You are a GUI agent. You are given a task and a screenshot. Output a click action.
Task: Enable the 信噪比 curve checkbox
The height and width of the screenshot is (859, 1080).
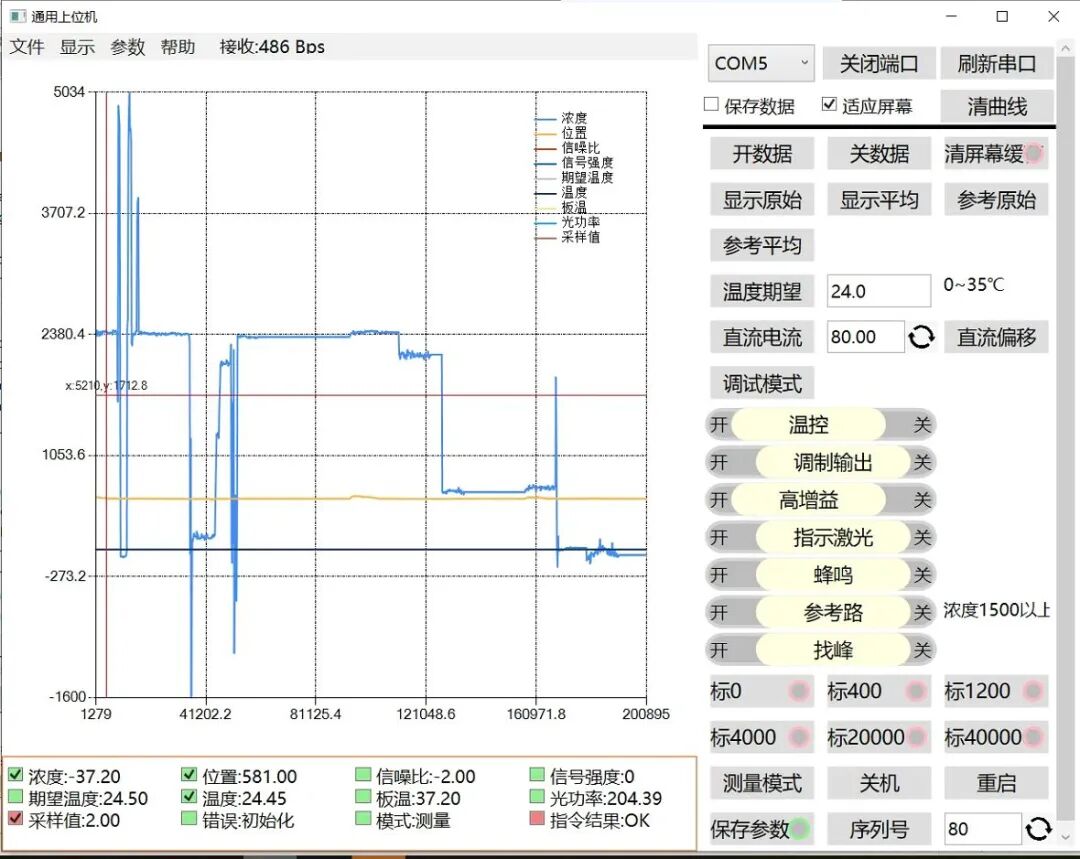click(x=363, y=776)
